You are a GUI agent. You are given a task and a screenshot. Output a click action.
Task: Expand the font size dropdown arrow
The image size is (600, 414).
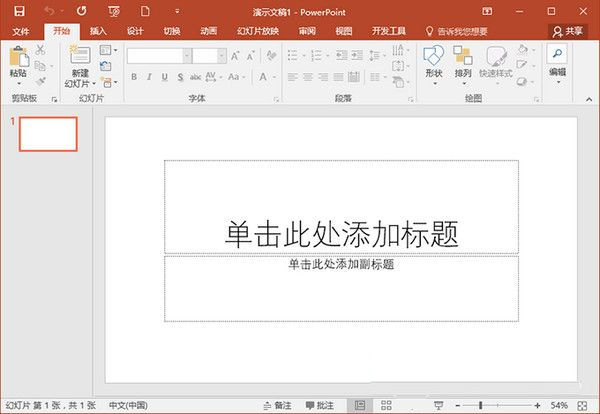[x=222, y=56]
